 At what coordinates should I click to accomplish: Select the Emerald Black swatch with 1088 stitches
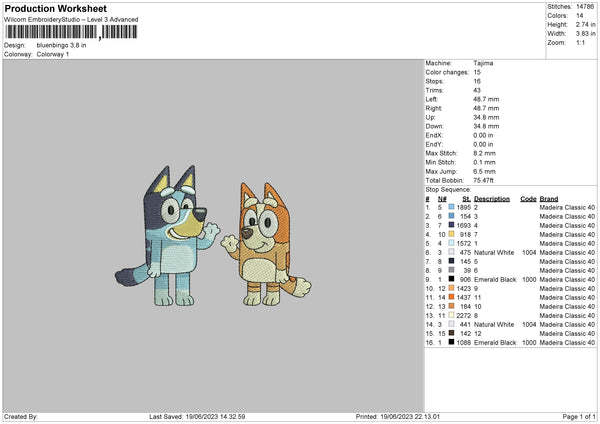click(451, 342)
